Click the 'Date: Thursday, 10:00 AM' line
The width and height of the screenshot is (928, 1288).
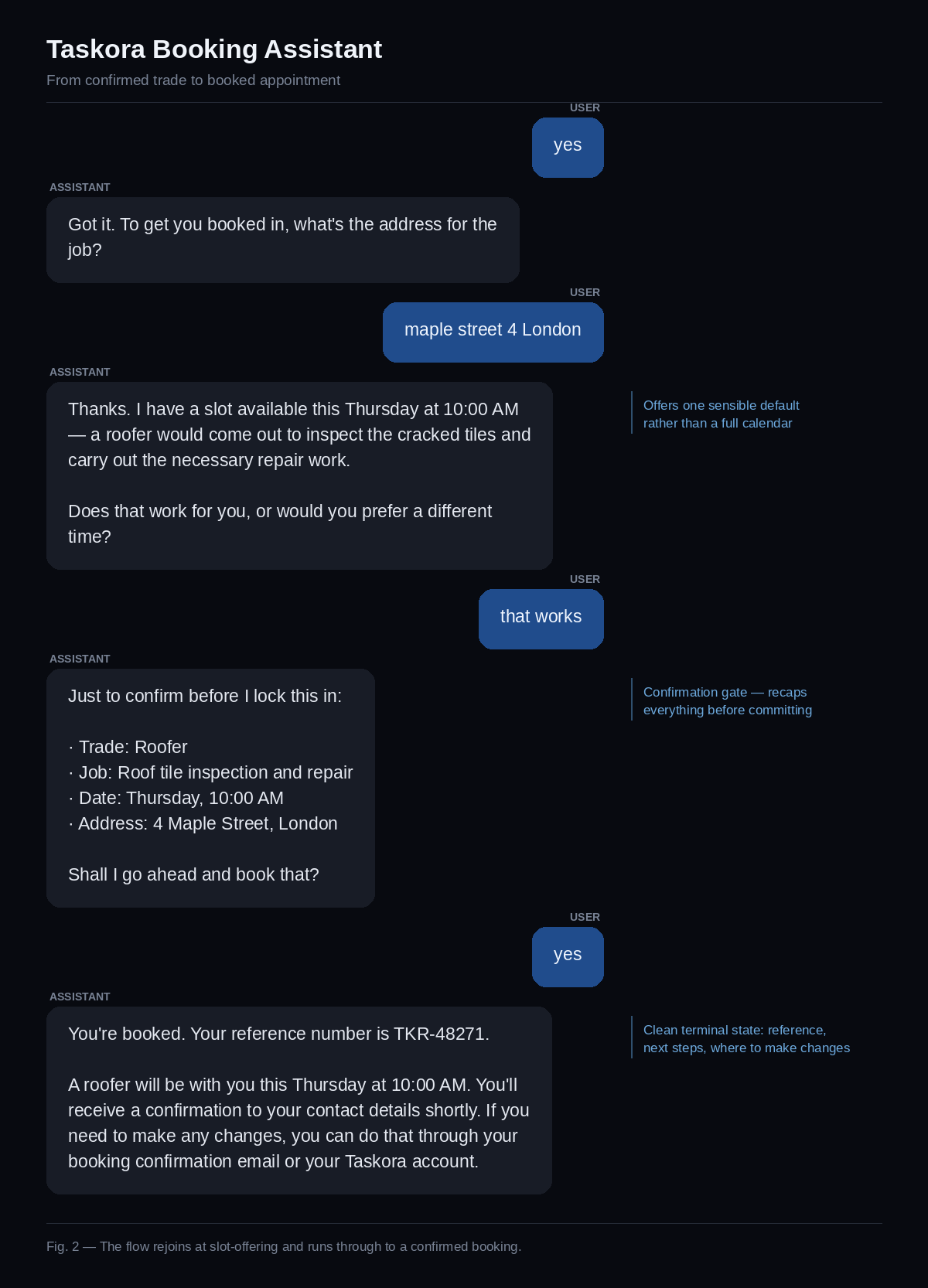click(x=176, y=798)
